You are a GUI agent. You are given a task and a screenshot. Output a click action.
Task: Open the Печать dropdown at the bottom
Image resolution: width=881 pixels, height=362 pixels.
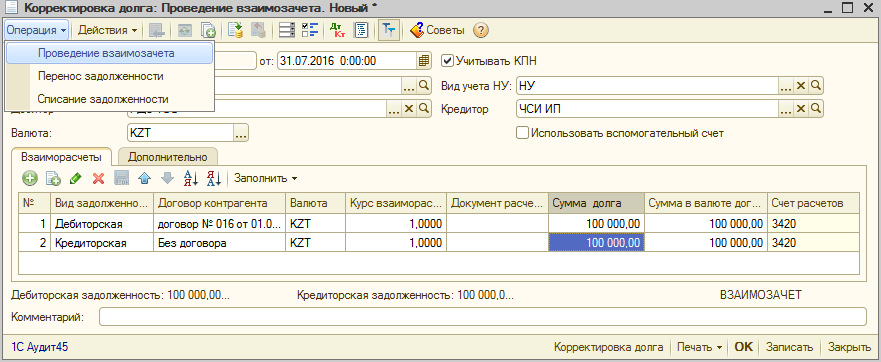(700, 347)
